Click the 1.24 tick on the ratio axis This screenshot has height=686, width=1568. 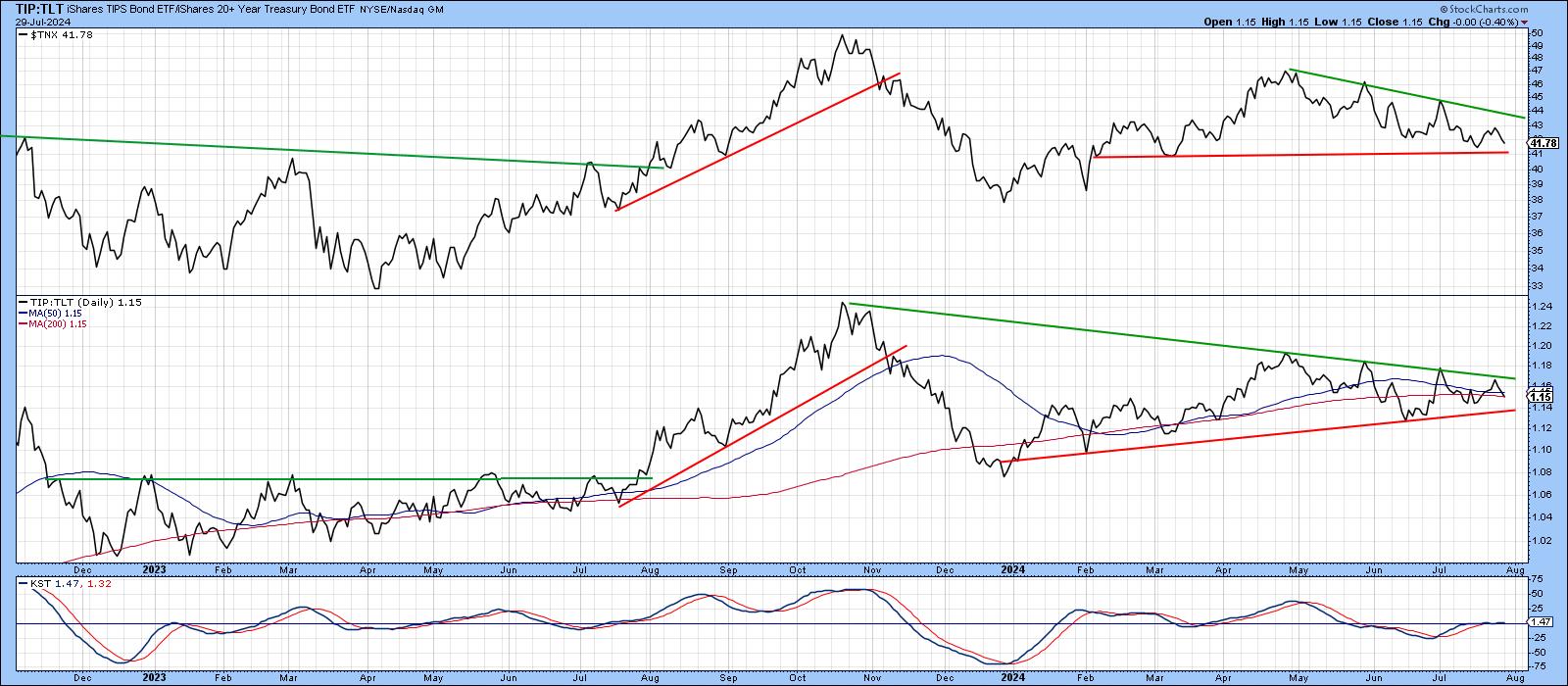click(x=1541, y=306)
